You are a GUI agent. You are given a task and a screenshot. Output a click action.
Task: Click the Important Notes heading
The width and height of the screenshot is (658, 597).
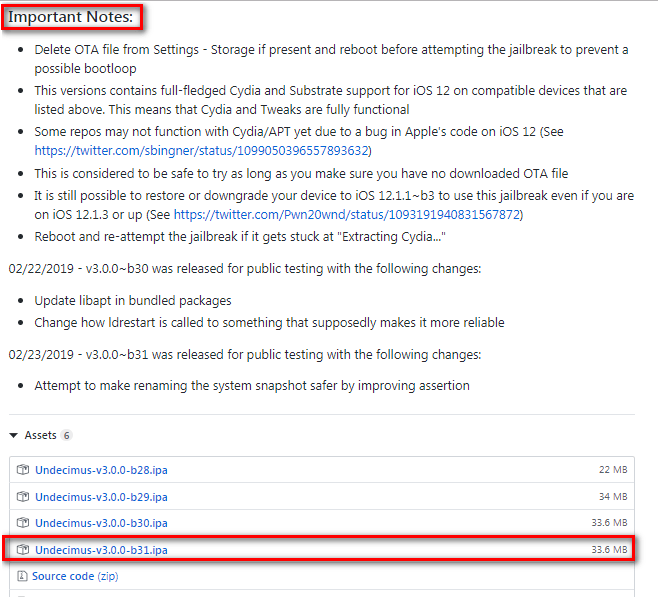(70, 17)
